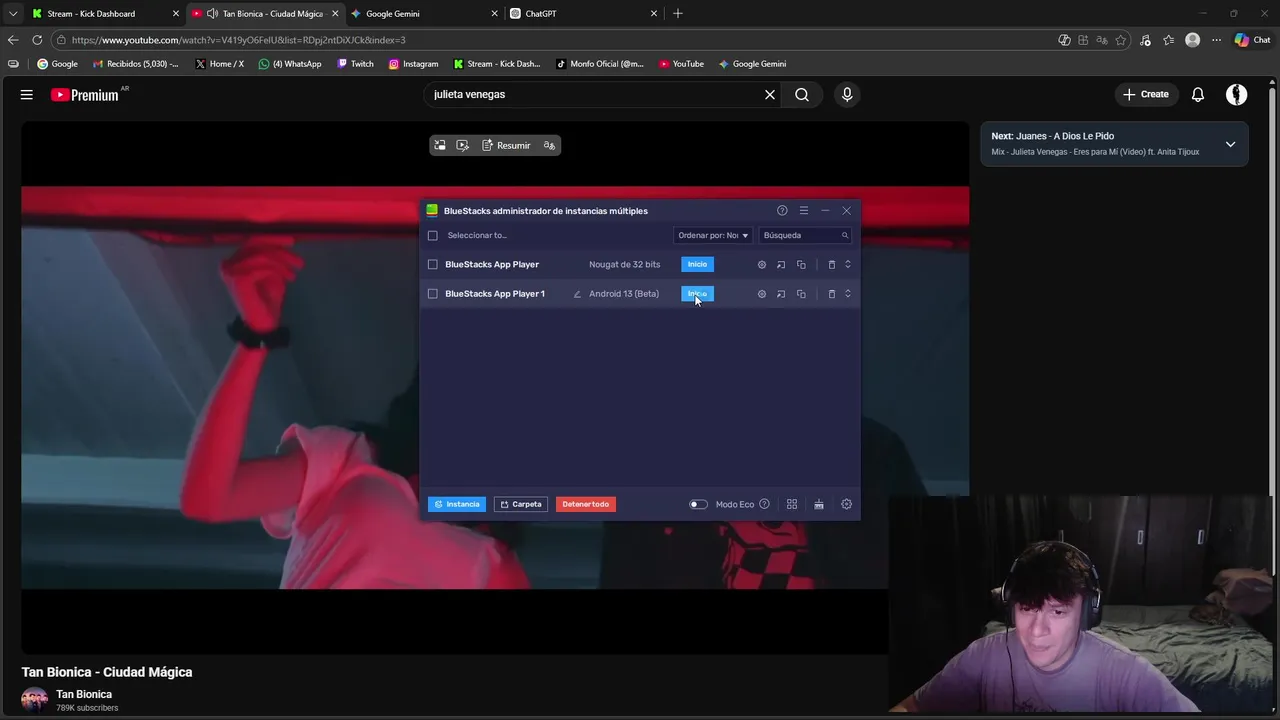Open browser profile avatar

(1192, 40)
